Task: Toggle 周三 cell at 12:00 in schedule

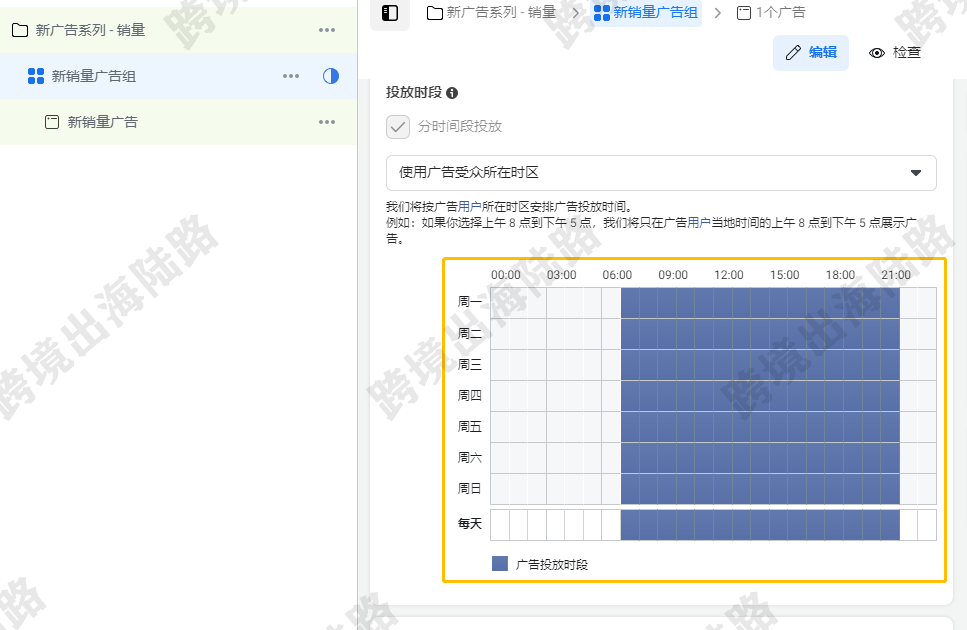Action: pos(723,365)
